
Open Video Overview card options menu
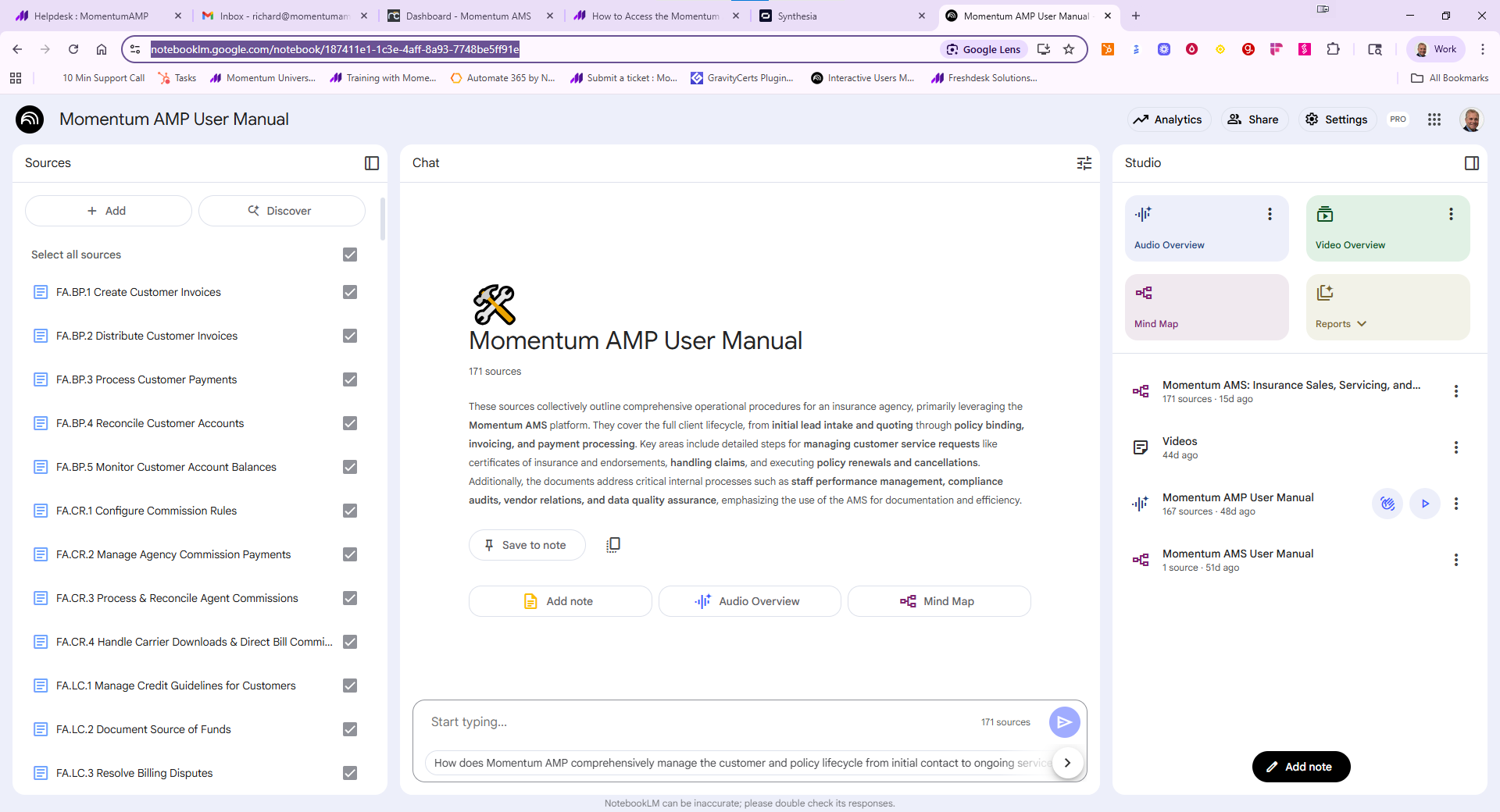(1451, 214)
